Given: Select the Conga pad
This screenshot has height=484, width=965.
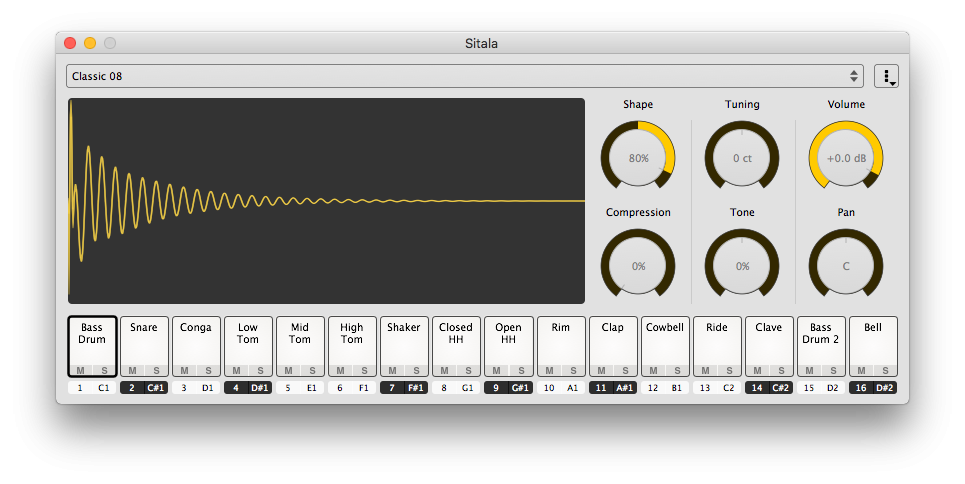Looking at the screenshot, I should pyautogui.click(x=196, y=346).
